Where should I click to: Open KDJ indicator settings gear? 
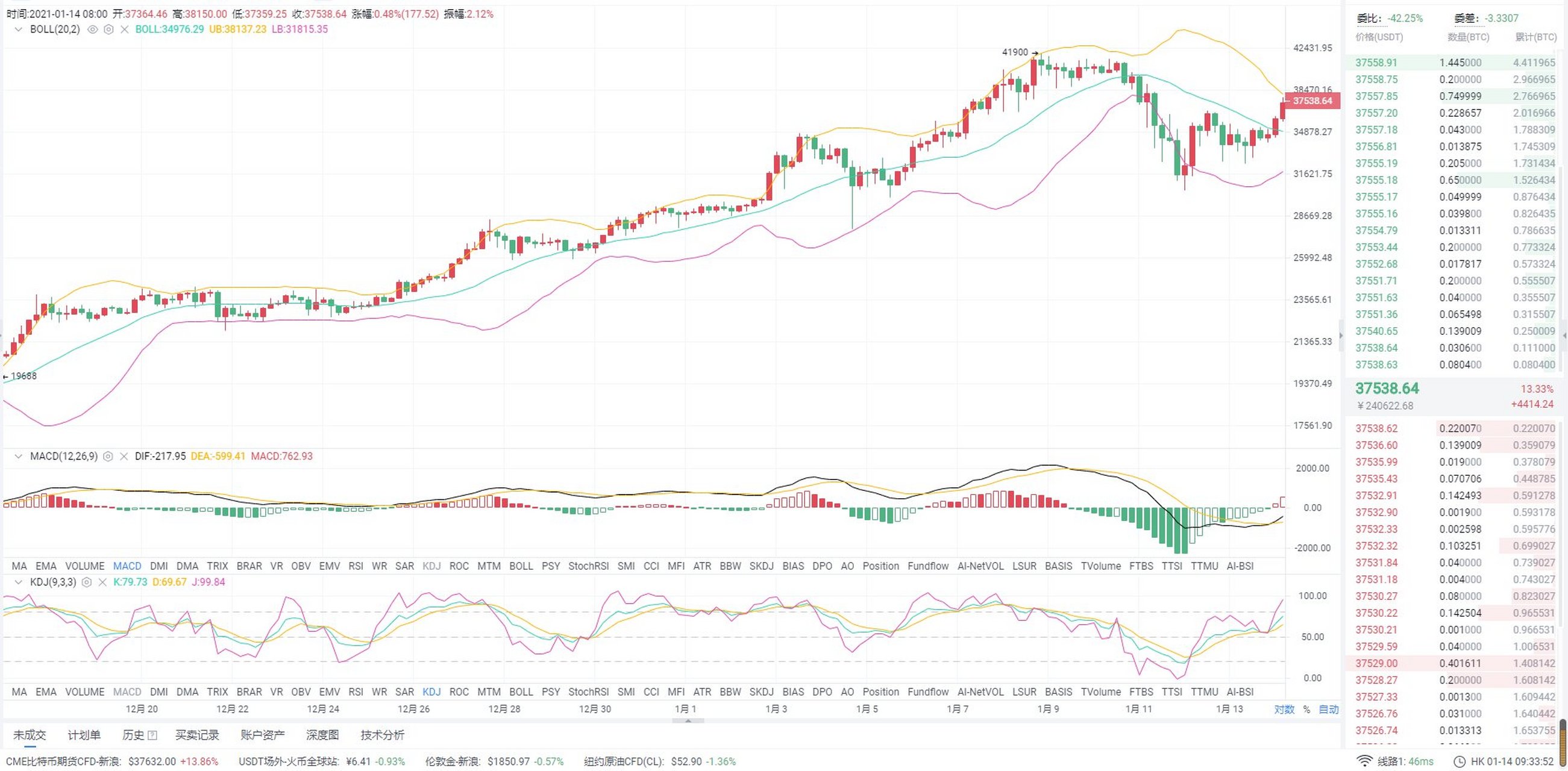pyautogui.click(x=86, y=582)
